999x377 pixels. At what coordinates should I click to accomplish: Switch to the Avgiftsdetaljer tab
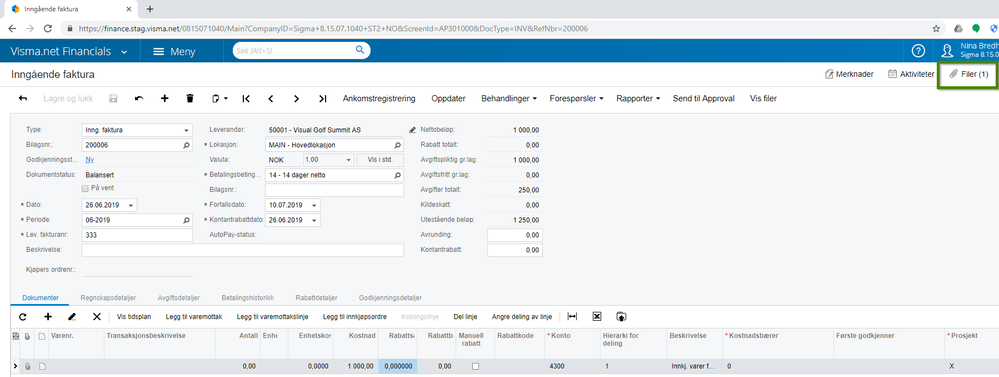tap(178, 297)
